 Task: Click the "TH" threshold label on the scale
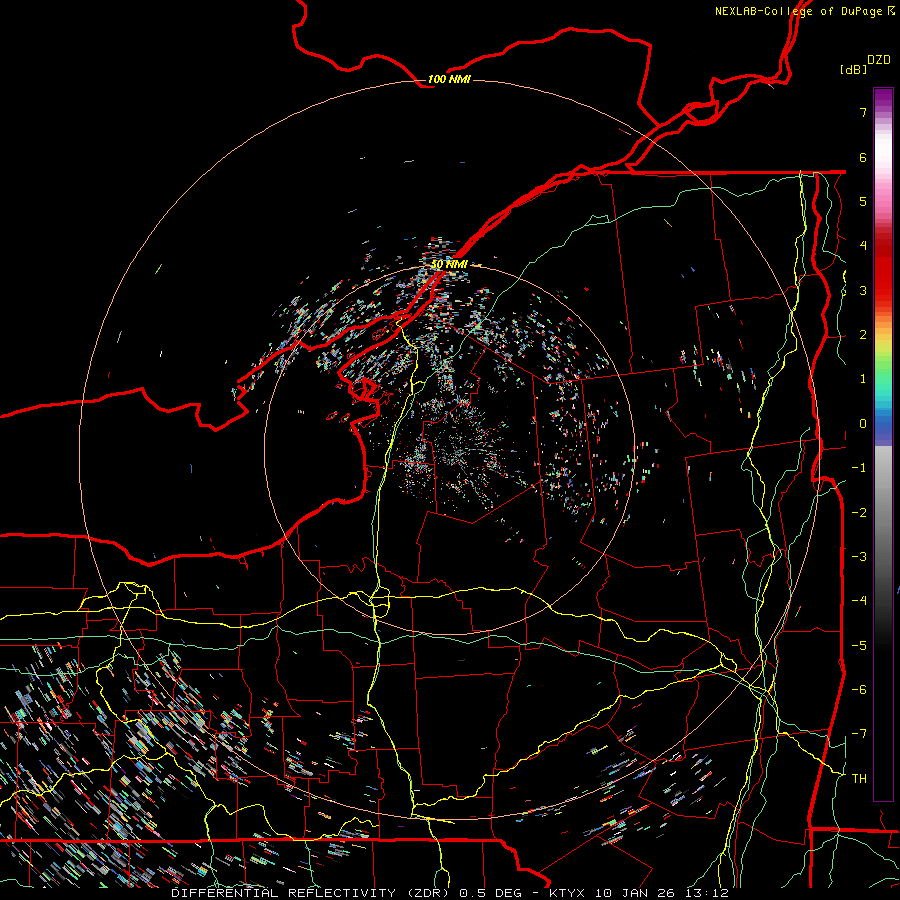(x=859, y=778)
